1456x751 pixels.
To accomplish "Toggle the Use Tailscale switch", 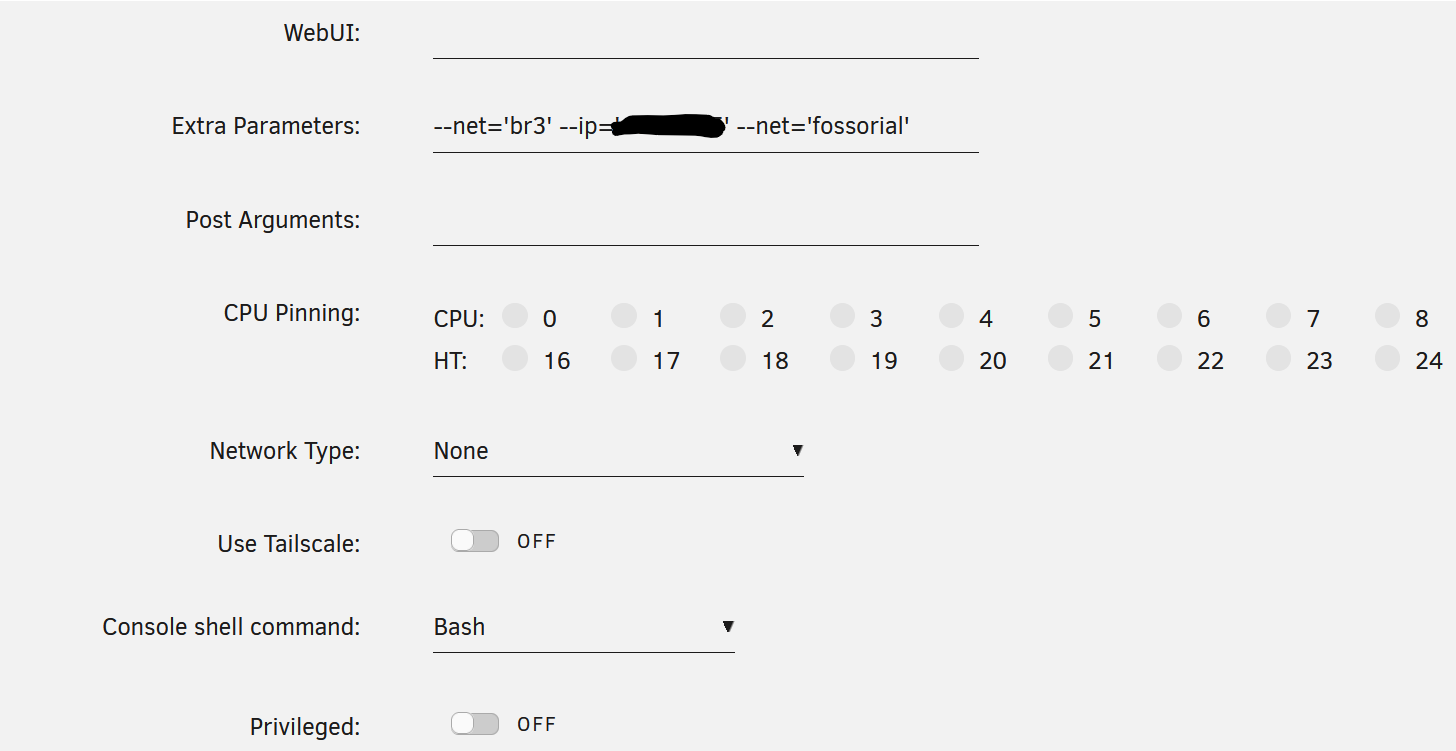I will point(475,541).
